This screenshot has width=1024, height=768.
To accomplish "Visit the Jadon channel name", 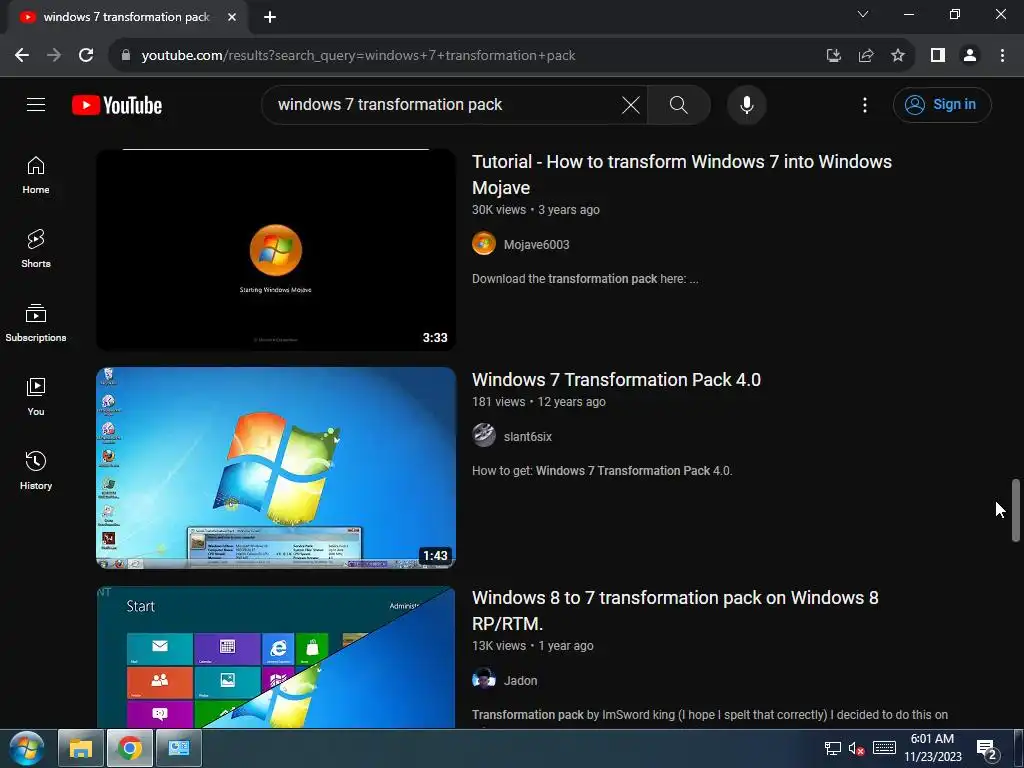I will pos(520,680).
